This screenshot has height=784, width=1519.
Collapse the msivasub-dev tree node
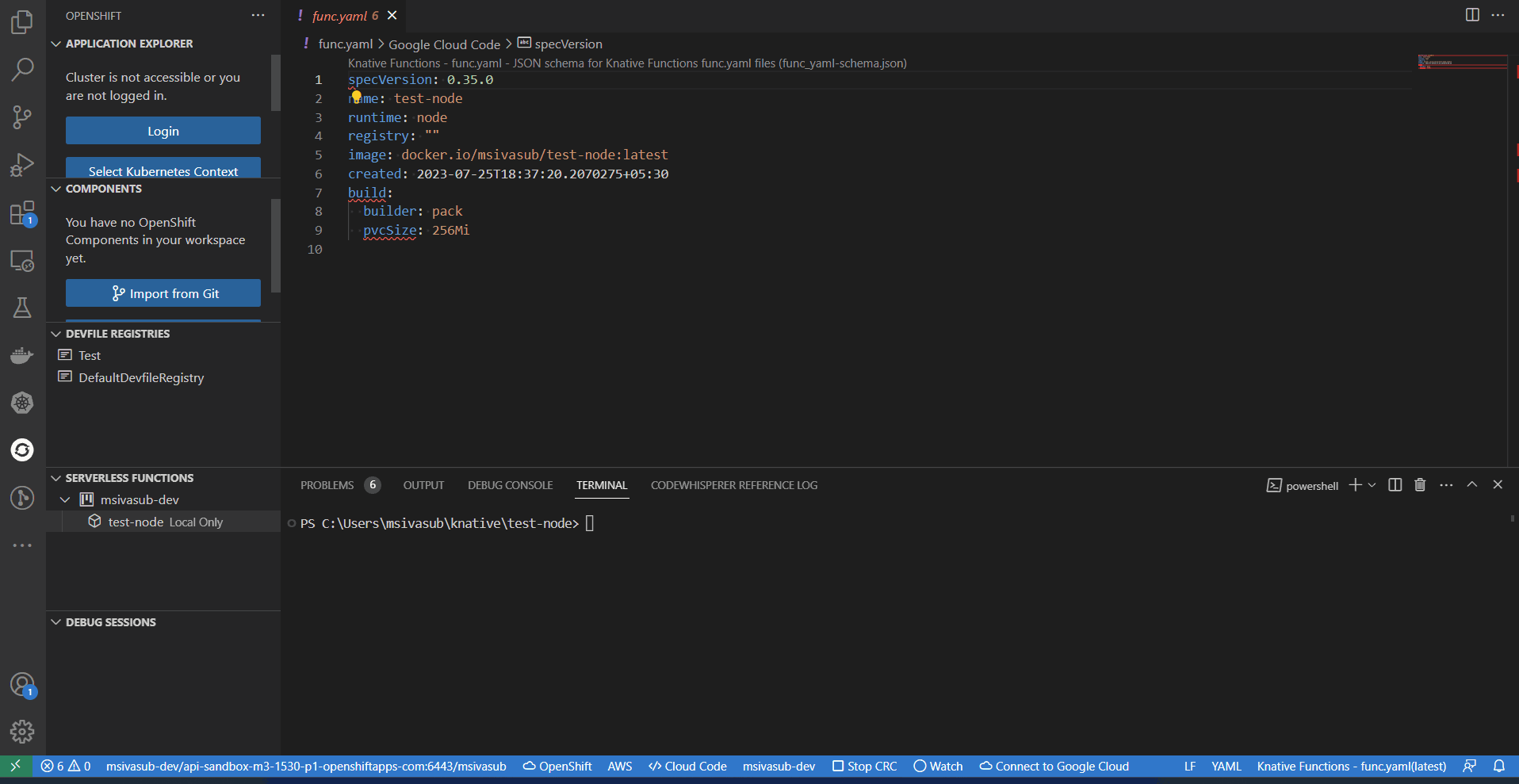point(65,500)
